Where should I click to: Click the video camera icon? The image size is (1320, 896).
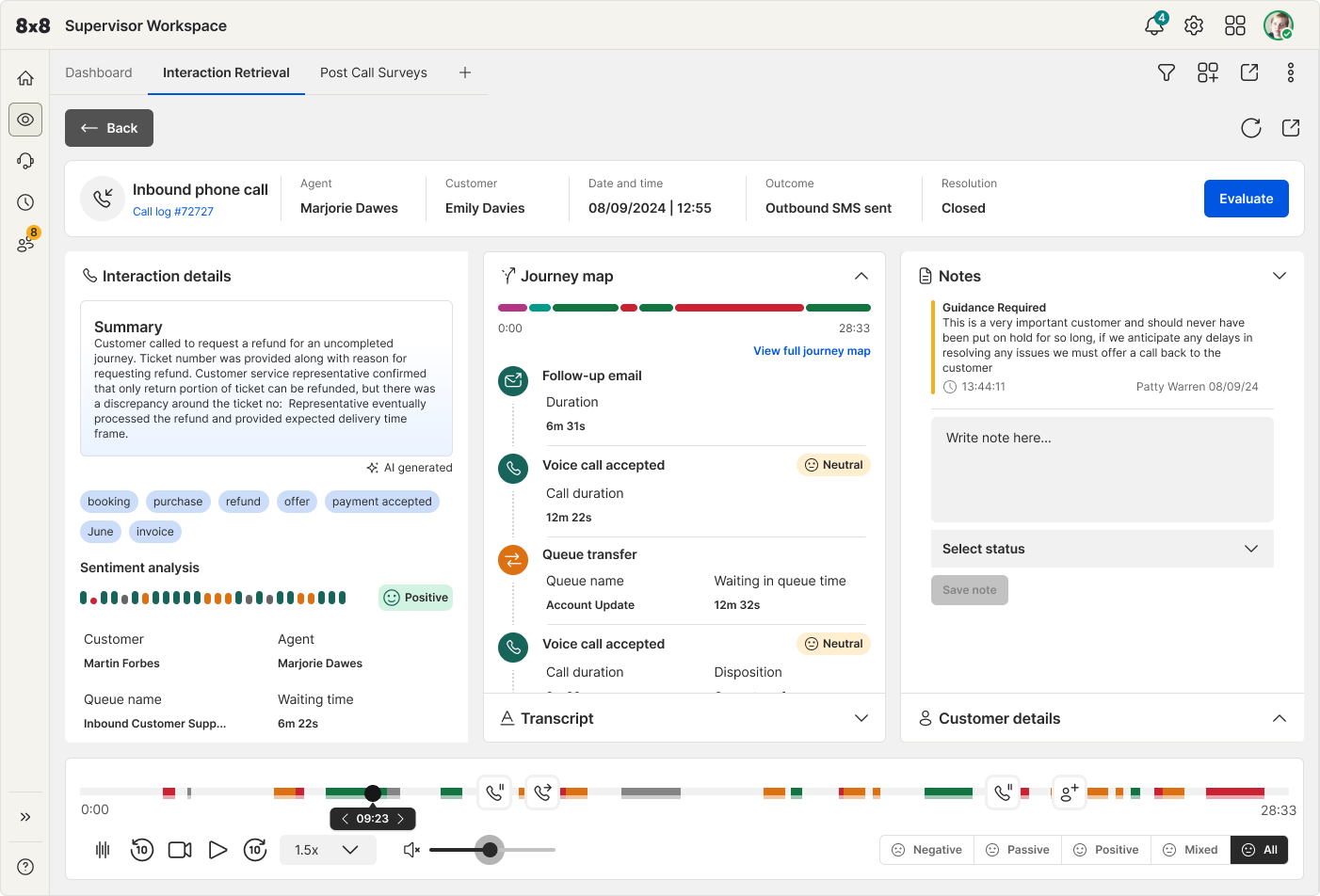point(180,850)
